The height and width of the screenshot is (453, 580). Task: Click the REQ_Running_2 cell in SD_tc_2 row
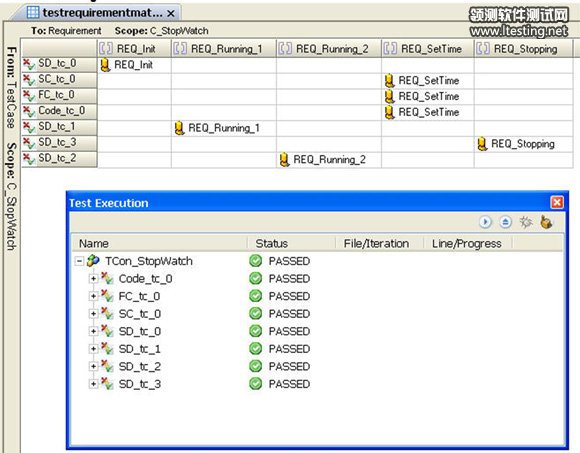coord(329,160)
